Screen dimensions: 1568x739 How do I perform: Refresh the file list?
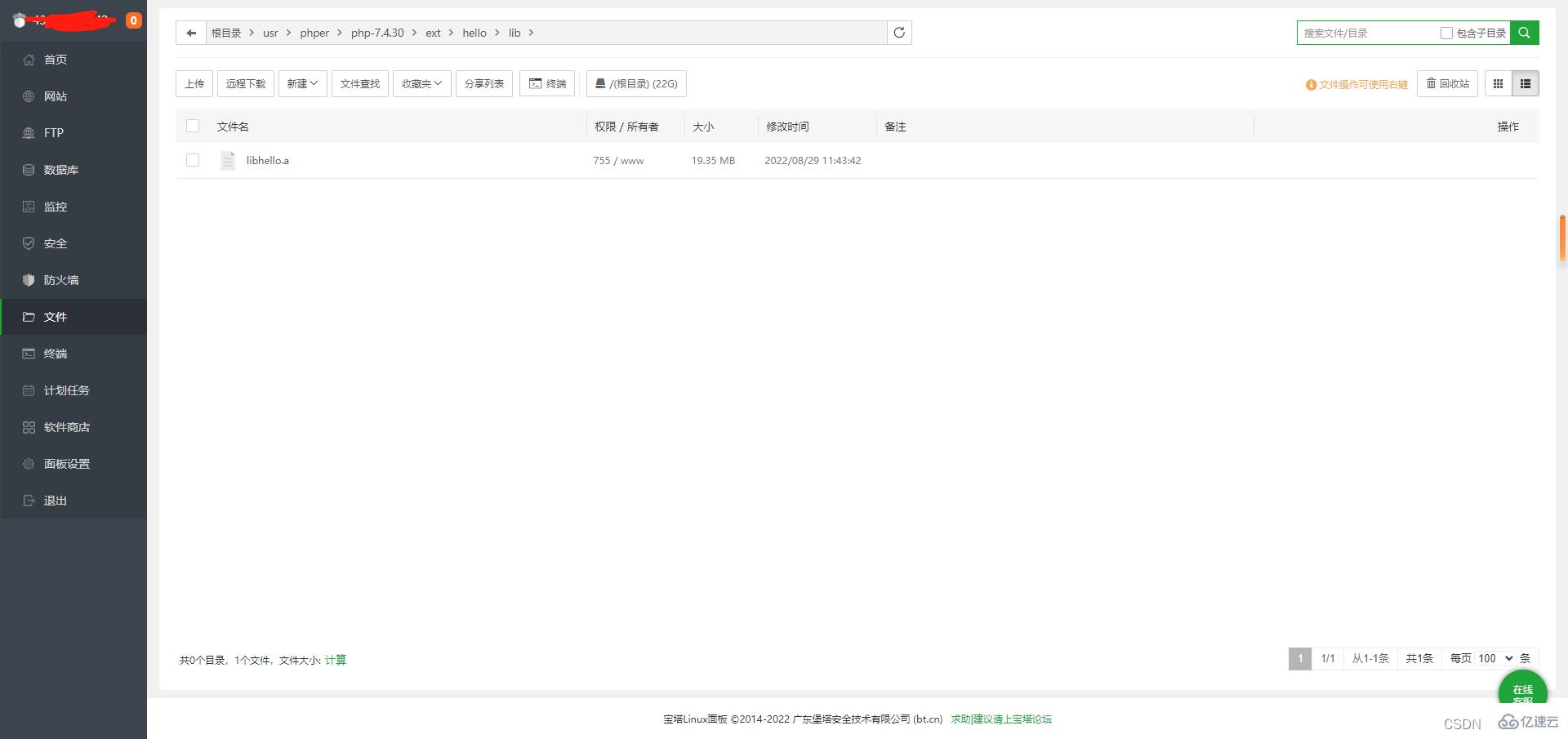click(899, 33)
